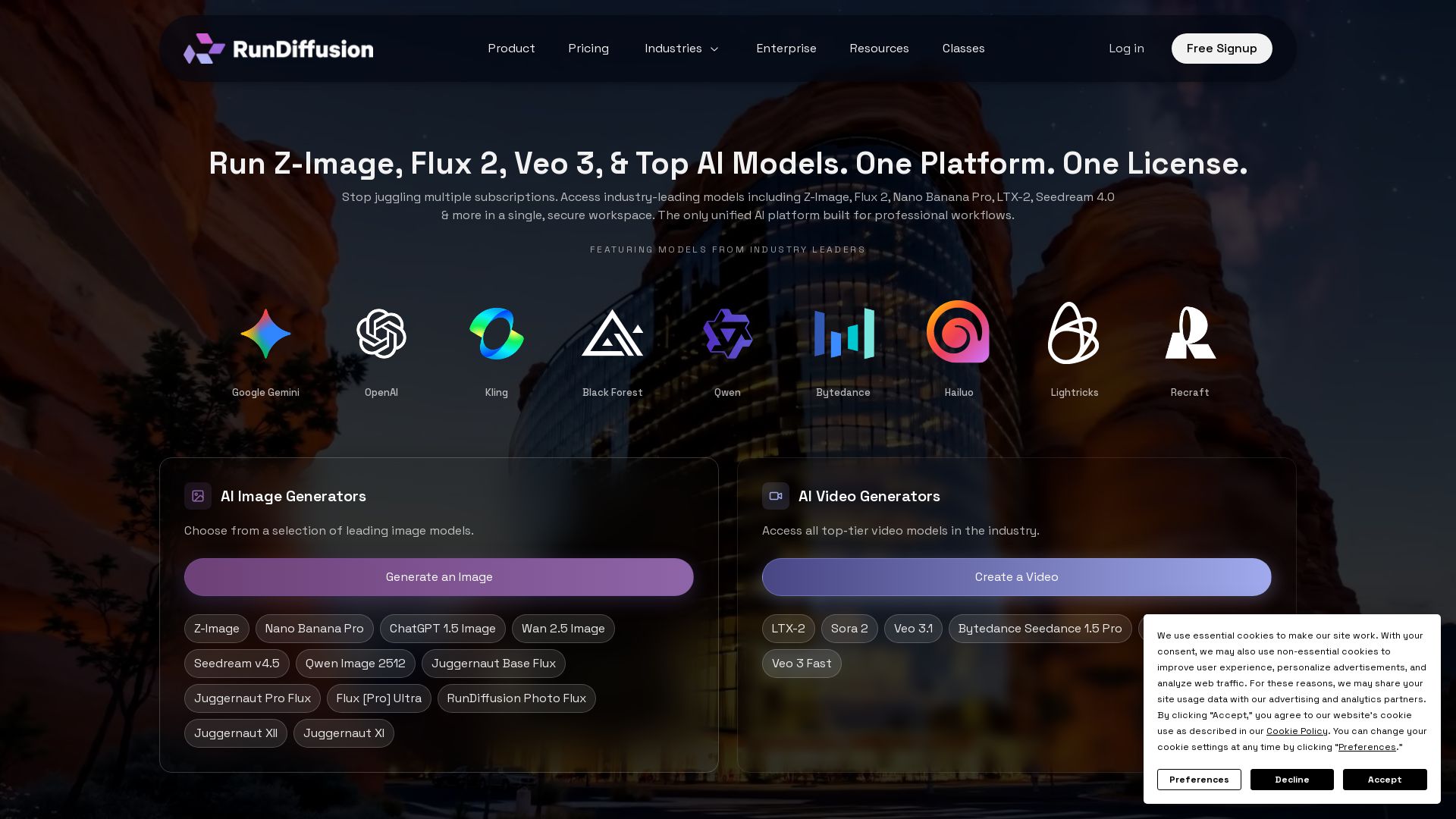Click the Bytedance bars logo
The height and width of the screenshot is (819, 1456).
tap(843, 334)
